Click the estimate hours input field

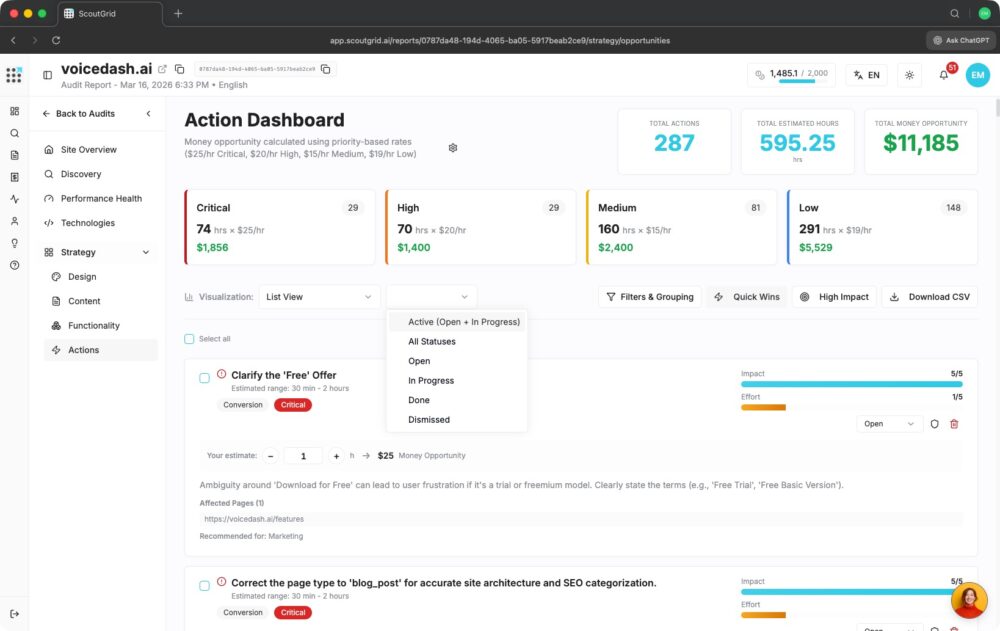(303, 456)
